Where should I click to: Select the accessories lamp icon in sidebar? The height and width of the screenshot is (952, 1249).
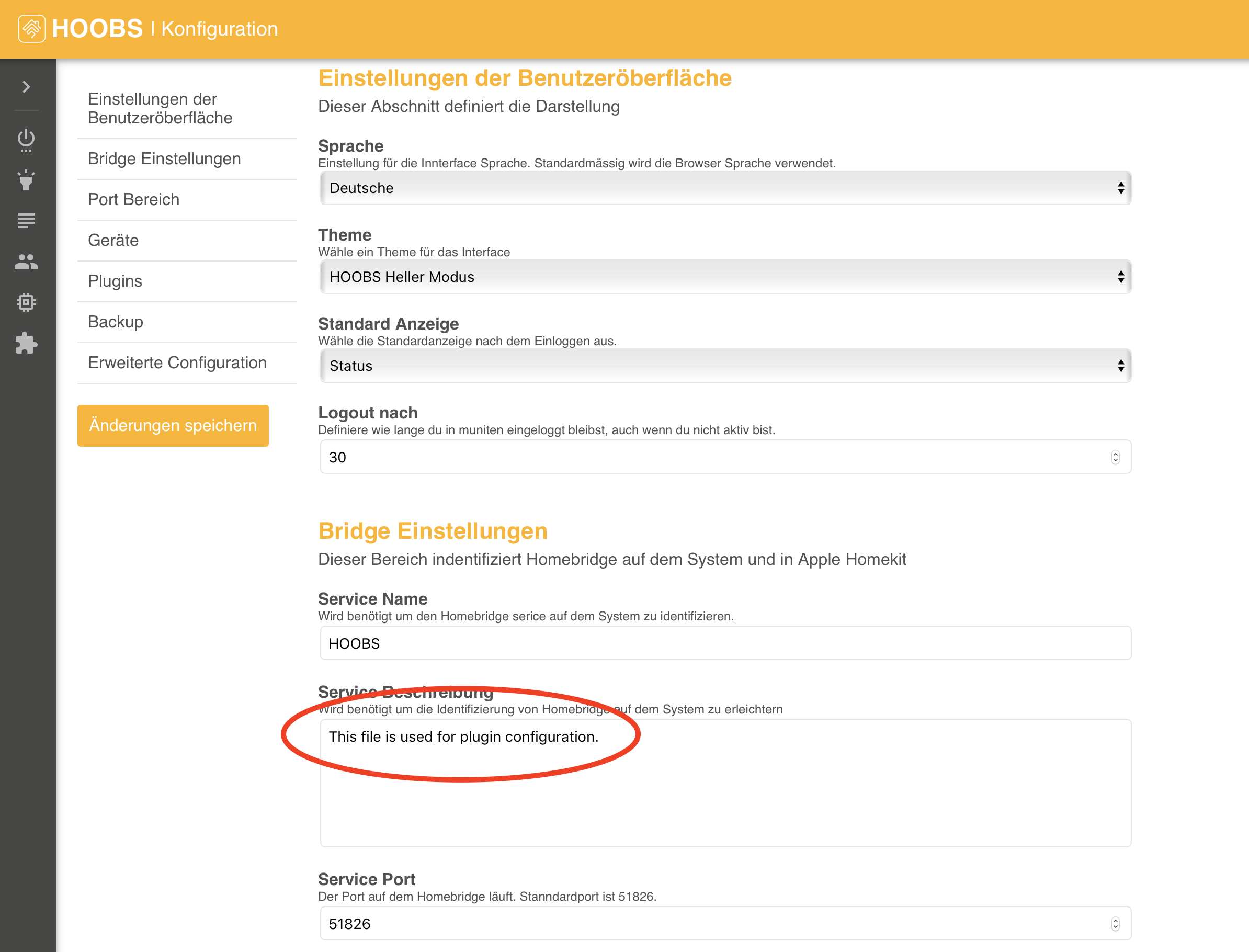point(26,180)
